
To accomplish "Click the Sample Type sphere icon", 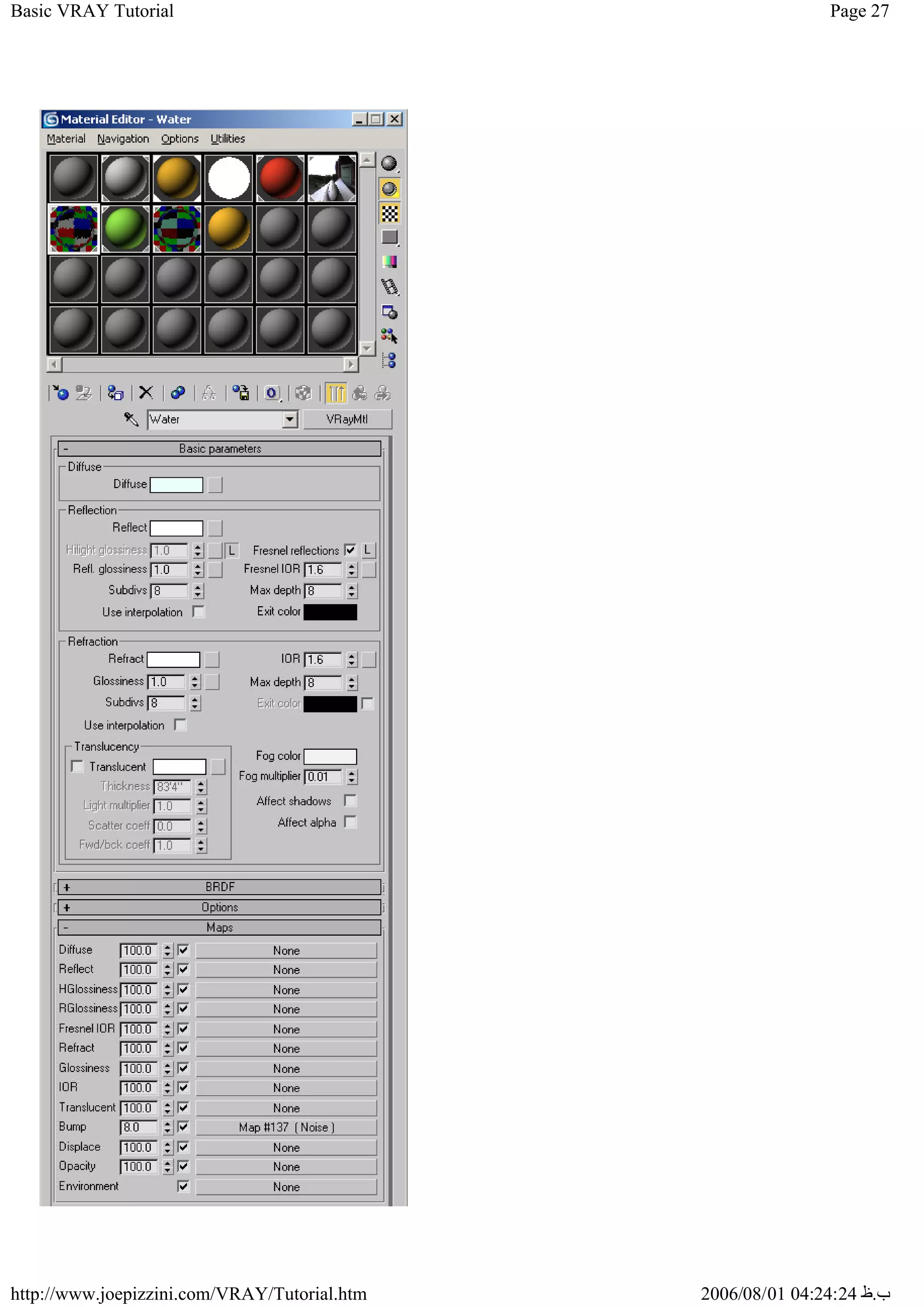I will coord(389,164).
